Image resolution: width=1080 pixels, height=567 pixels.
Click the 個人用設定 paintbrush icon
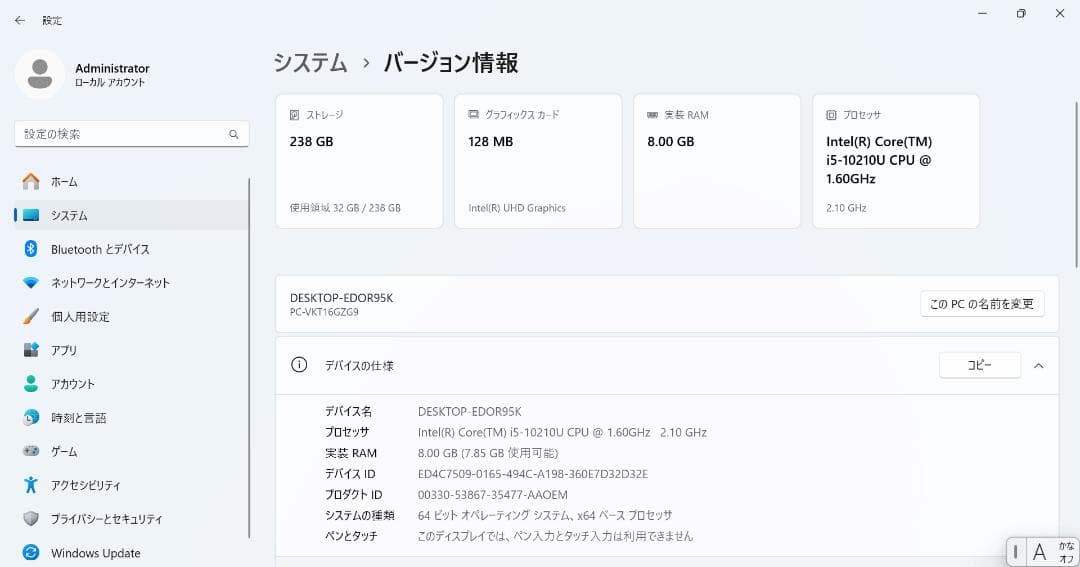tap(31, 316)
